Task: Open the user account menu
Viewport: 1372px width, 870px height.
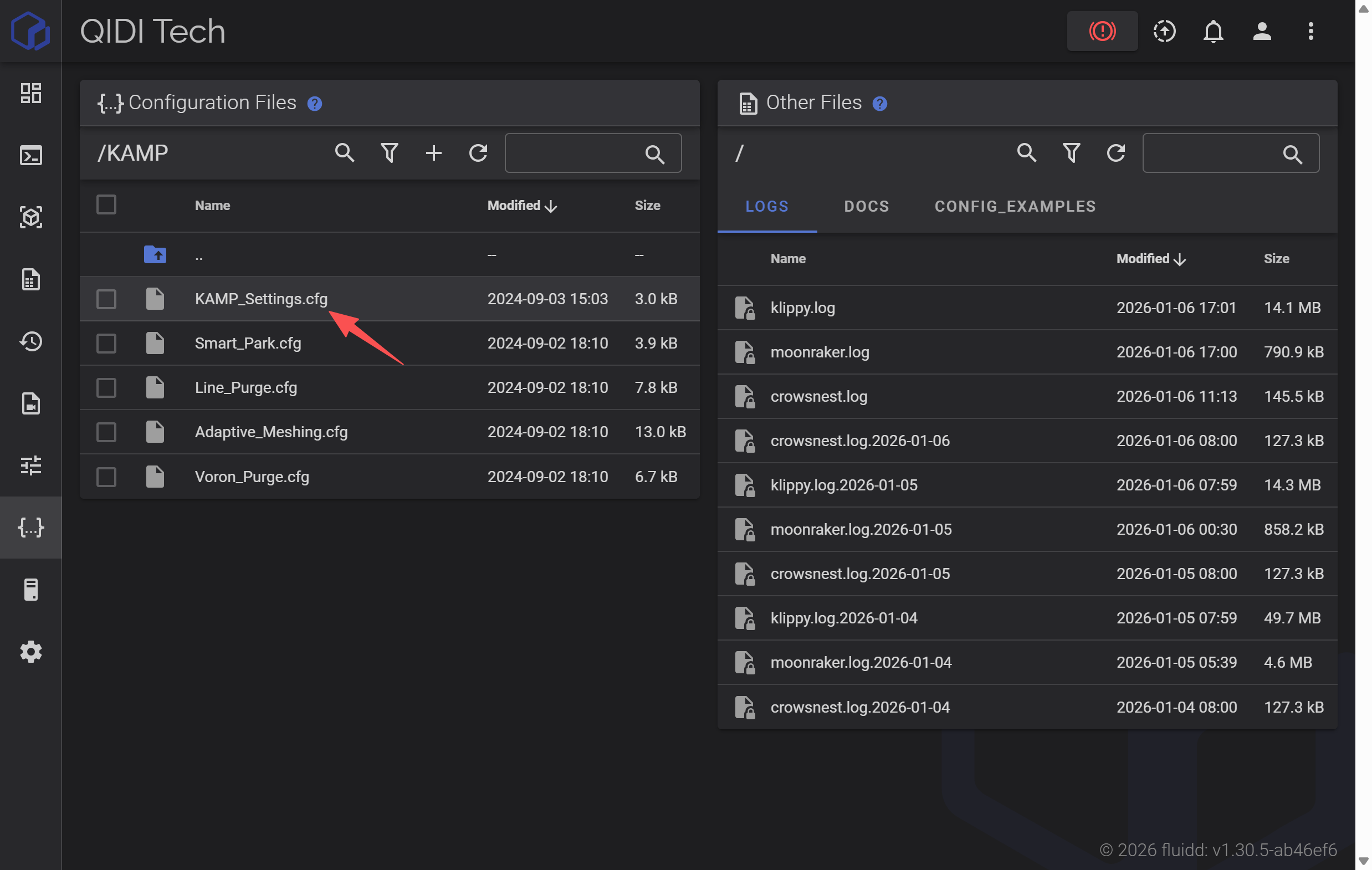Action: point(1262,31)
